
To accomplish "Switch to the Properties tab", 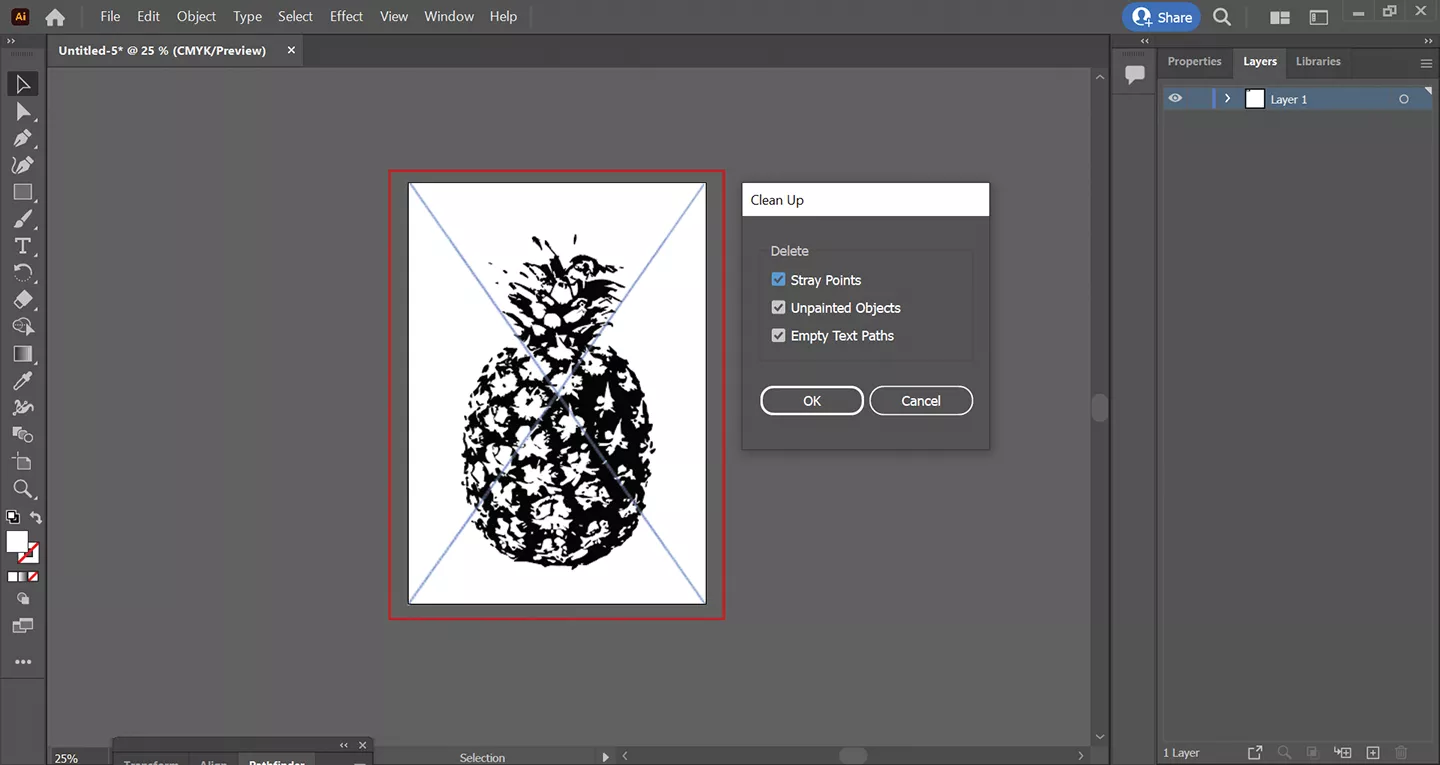I will click(1194, 62).
